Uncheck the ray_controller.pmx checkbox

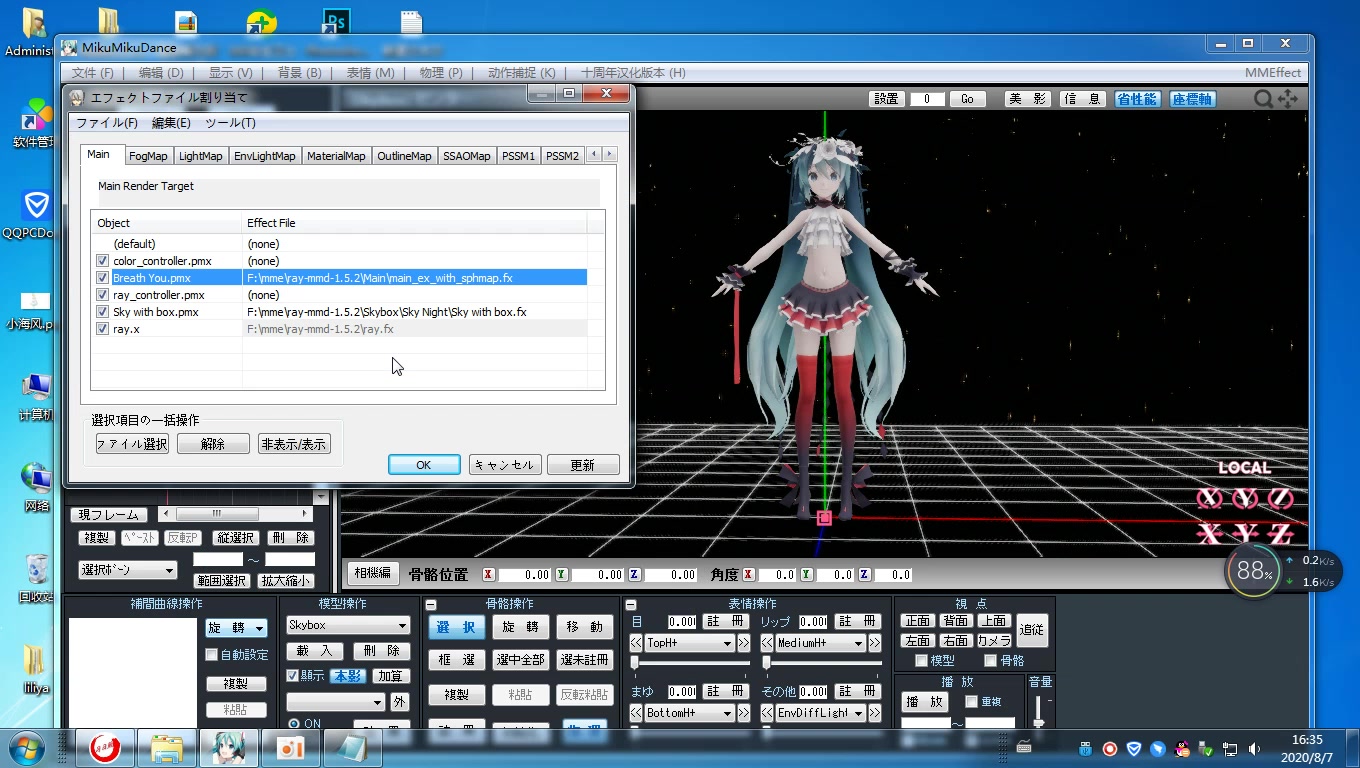102,295
